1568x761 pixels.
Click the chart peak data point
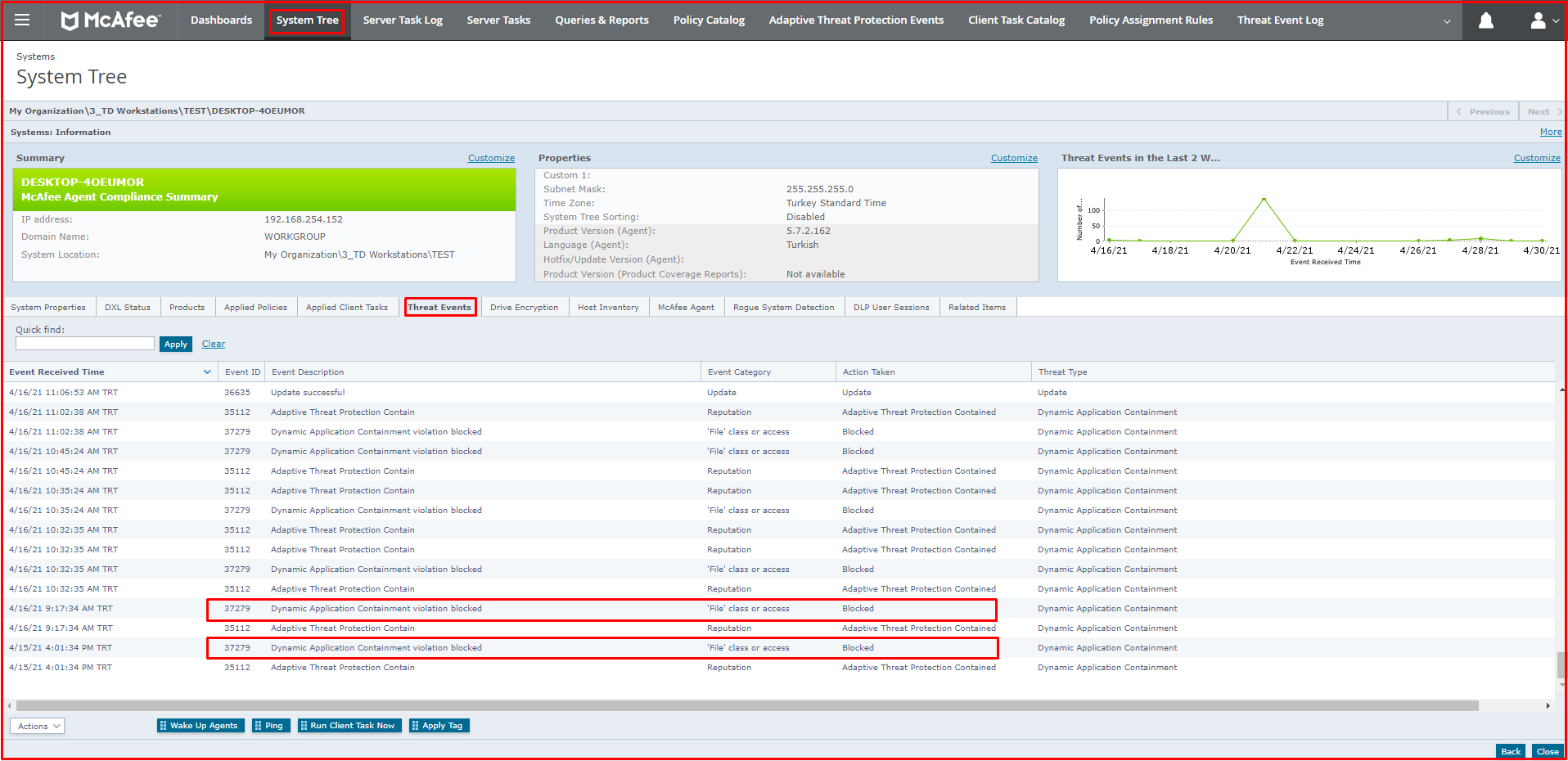(1264, 199)
